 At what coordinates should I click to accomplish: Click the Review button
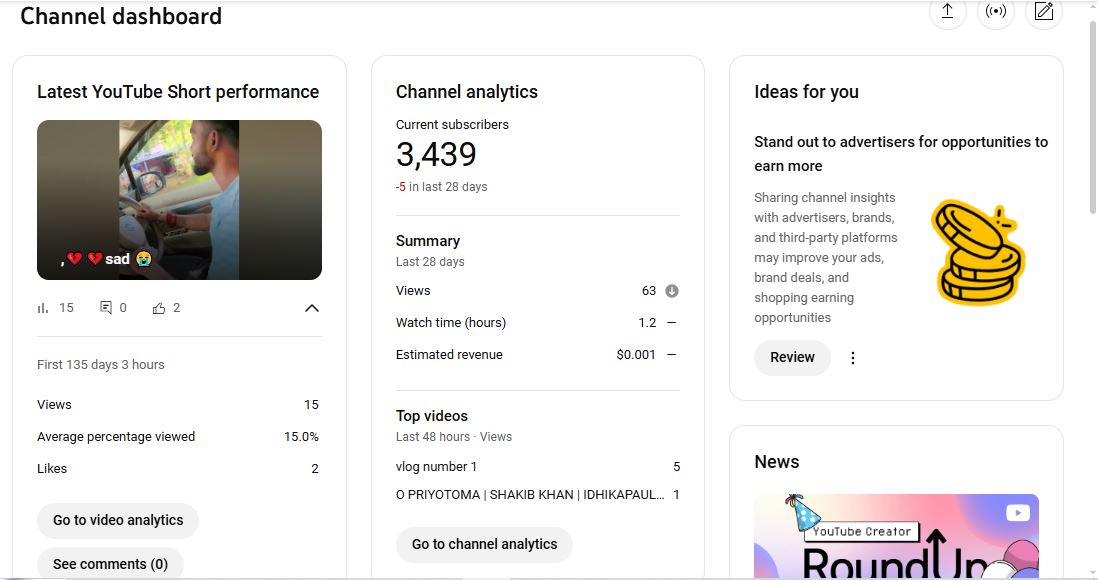(792, 357)
